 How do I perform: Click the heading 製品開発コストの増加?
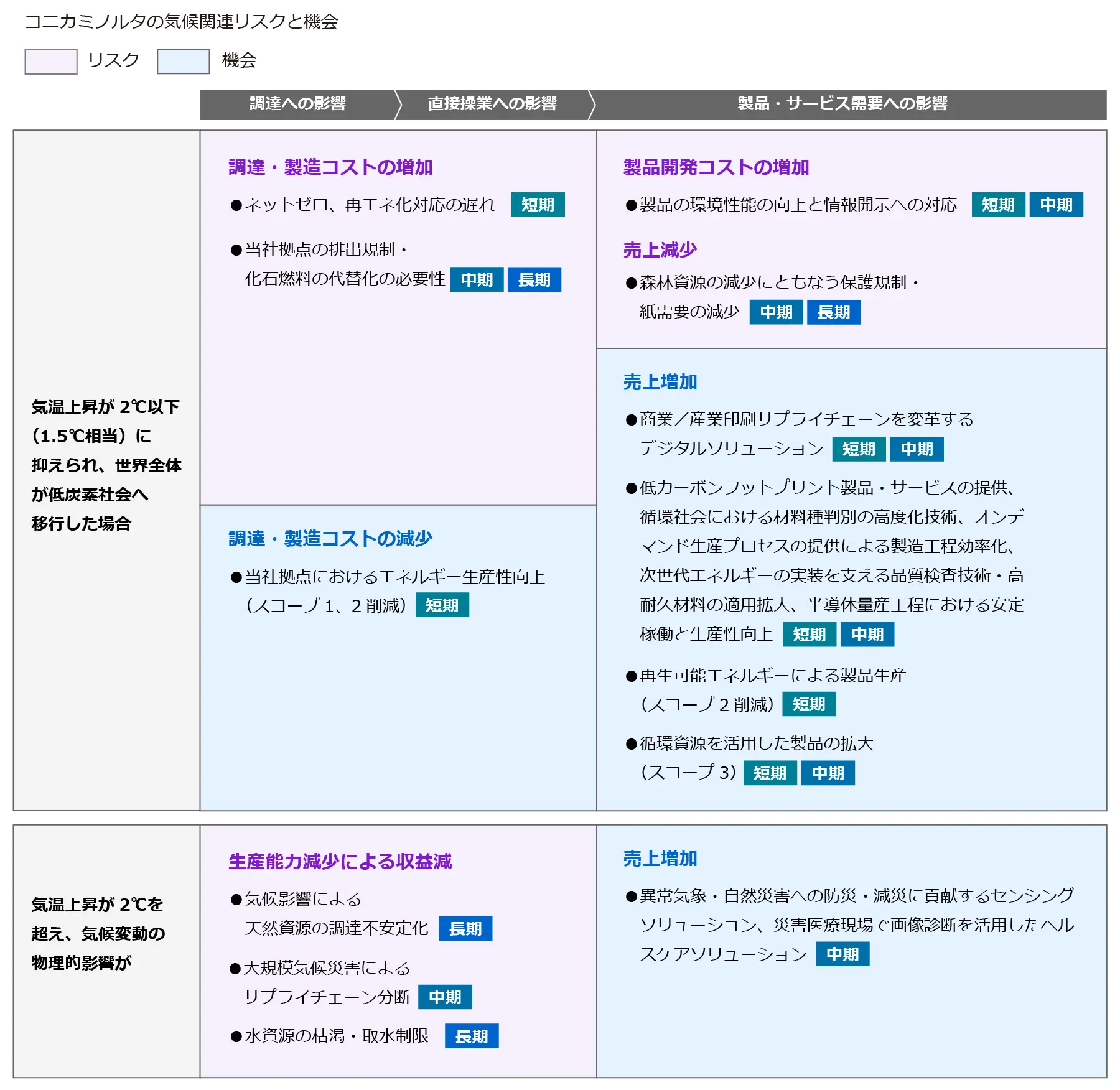[716, 167]
